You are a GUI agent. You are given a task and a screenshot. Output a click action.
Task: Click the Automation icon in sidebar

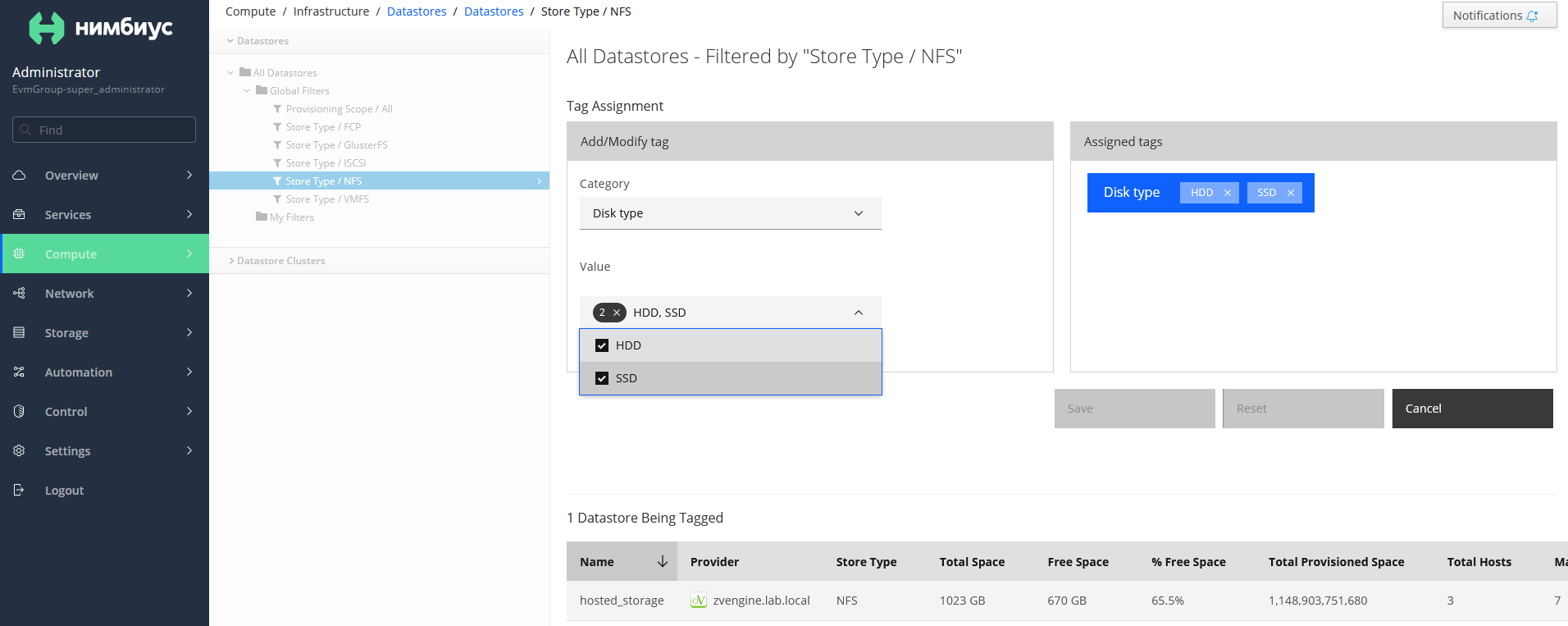[19, 372]
